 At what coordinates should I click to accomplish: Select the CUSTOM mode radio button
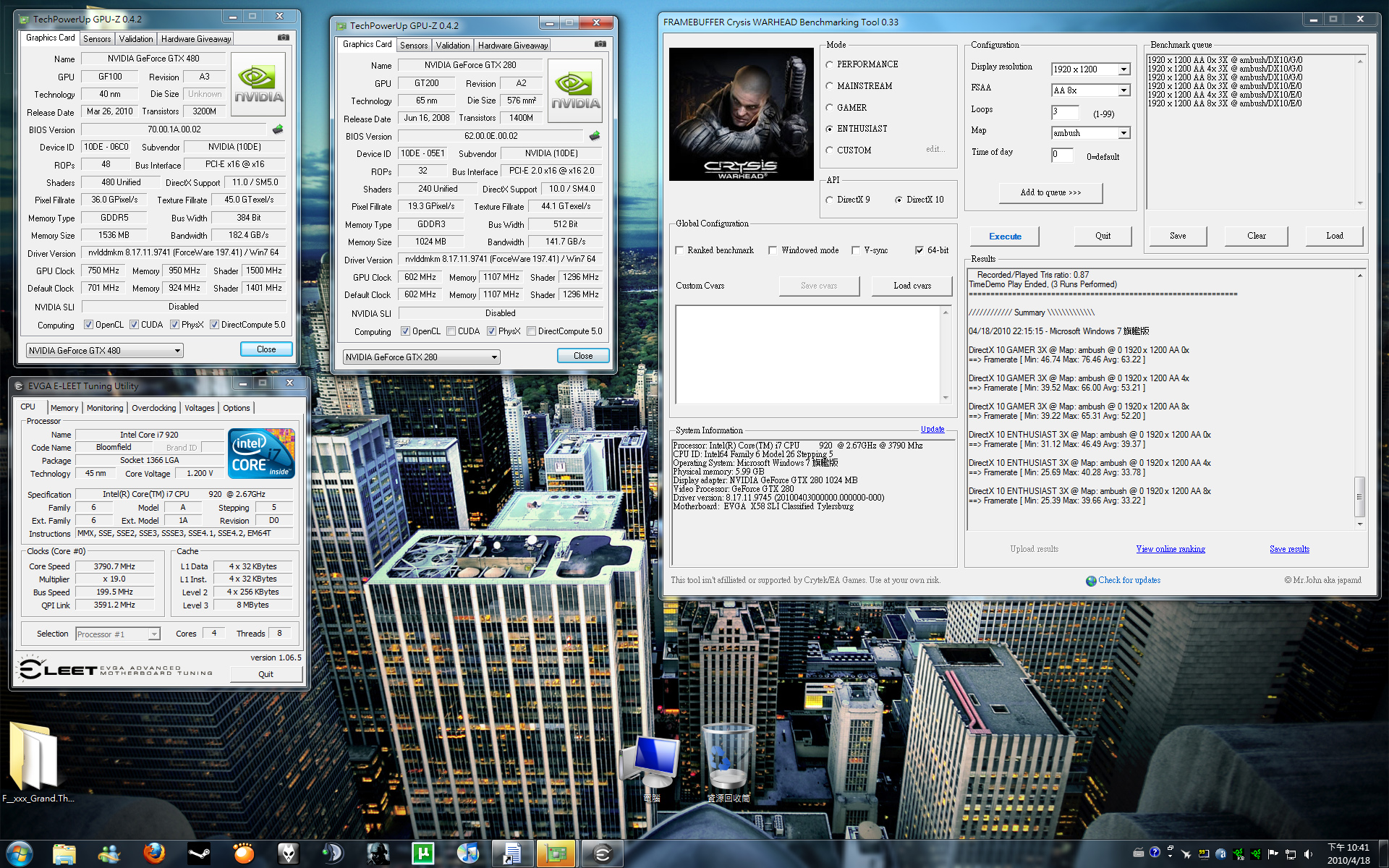(829, 150)
